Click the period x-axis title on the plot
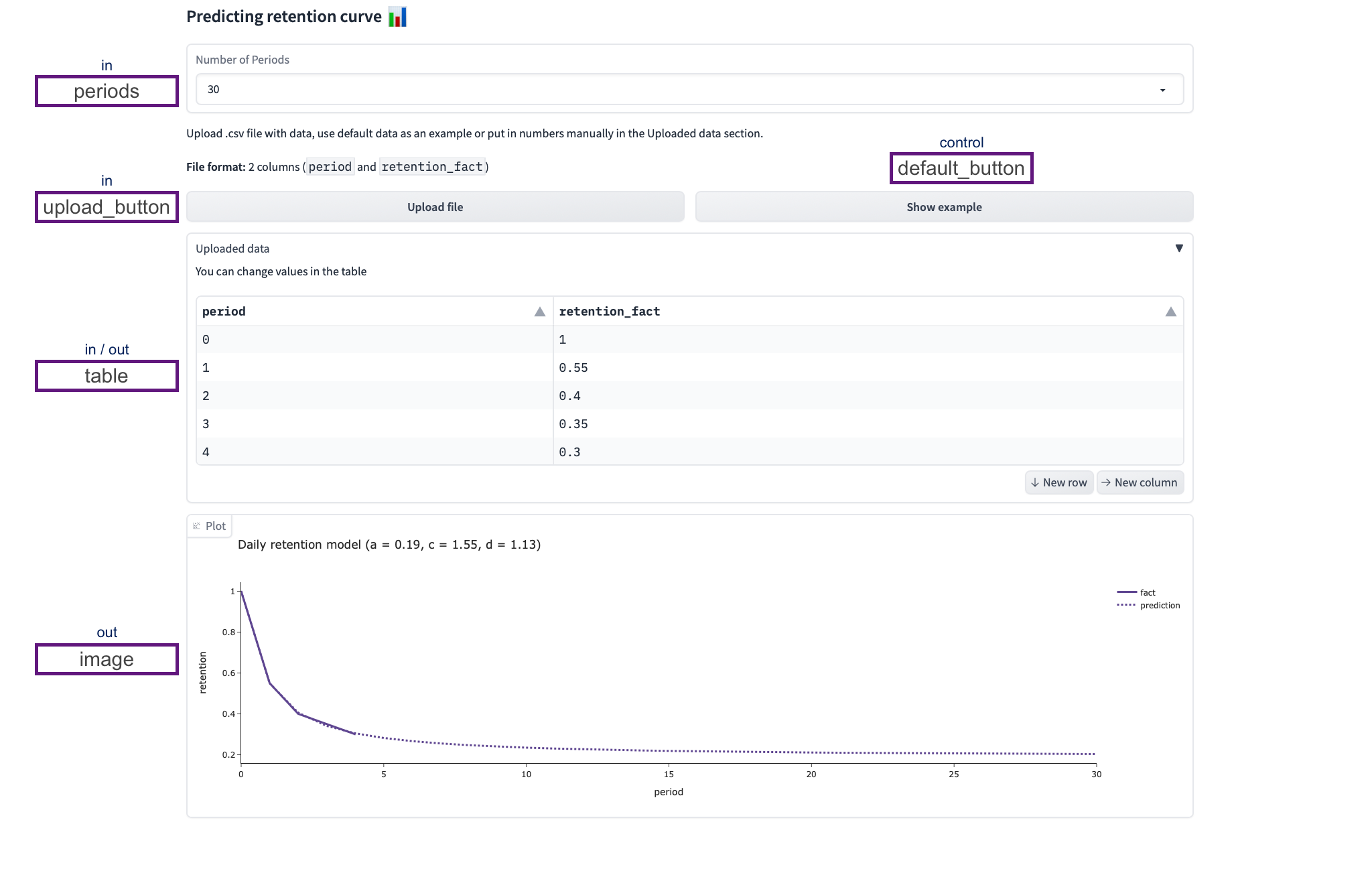 click(x=669, y=792)
